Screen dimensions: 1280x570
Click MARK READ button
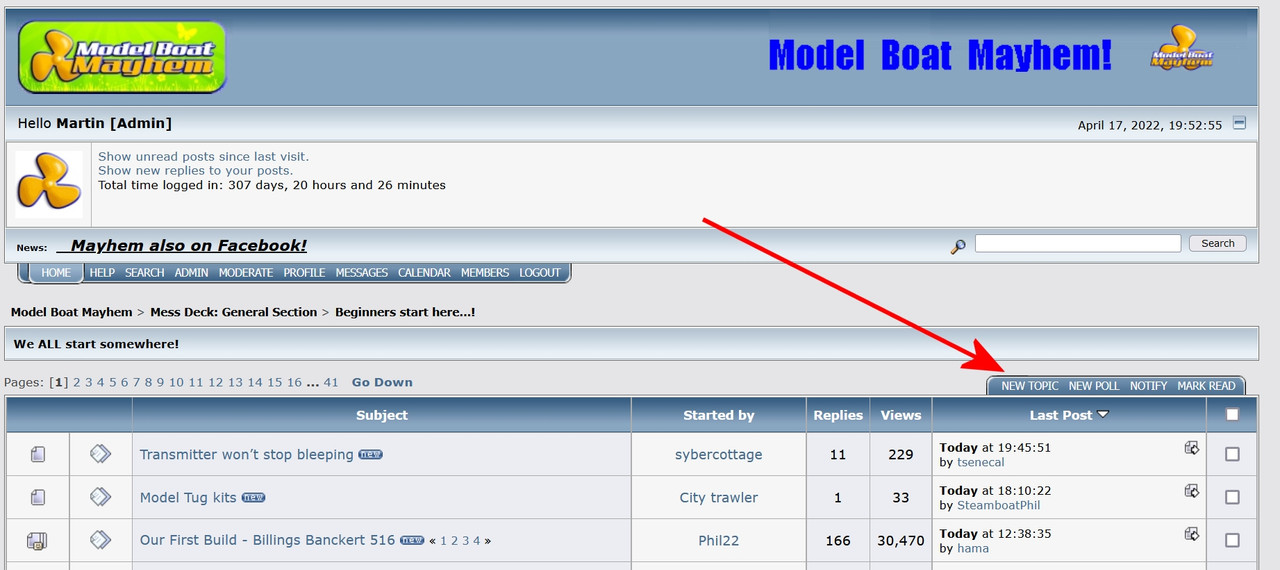pyautogui.click(x=1206, y=386)
